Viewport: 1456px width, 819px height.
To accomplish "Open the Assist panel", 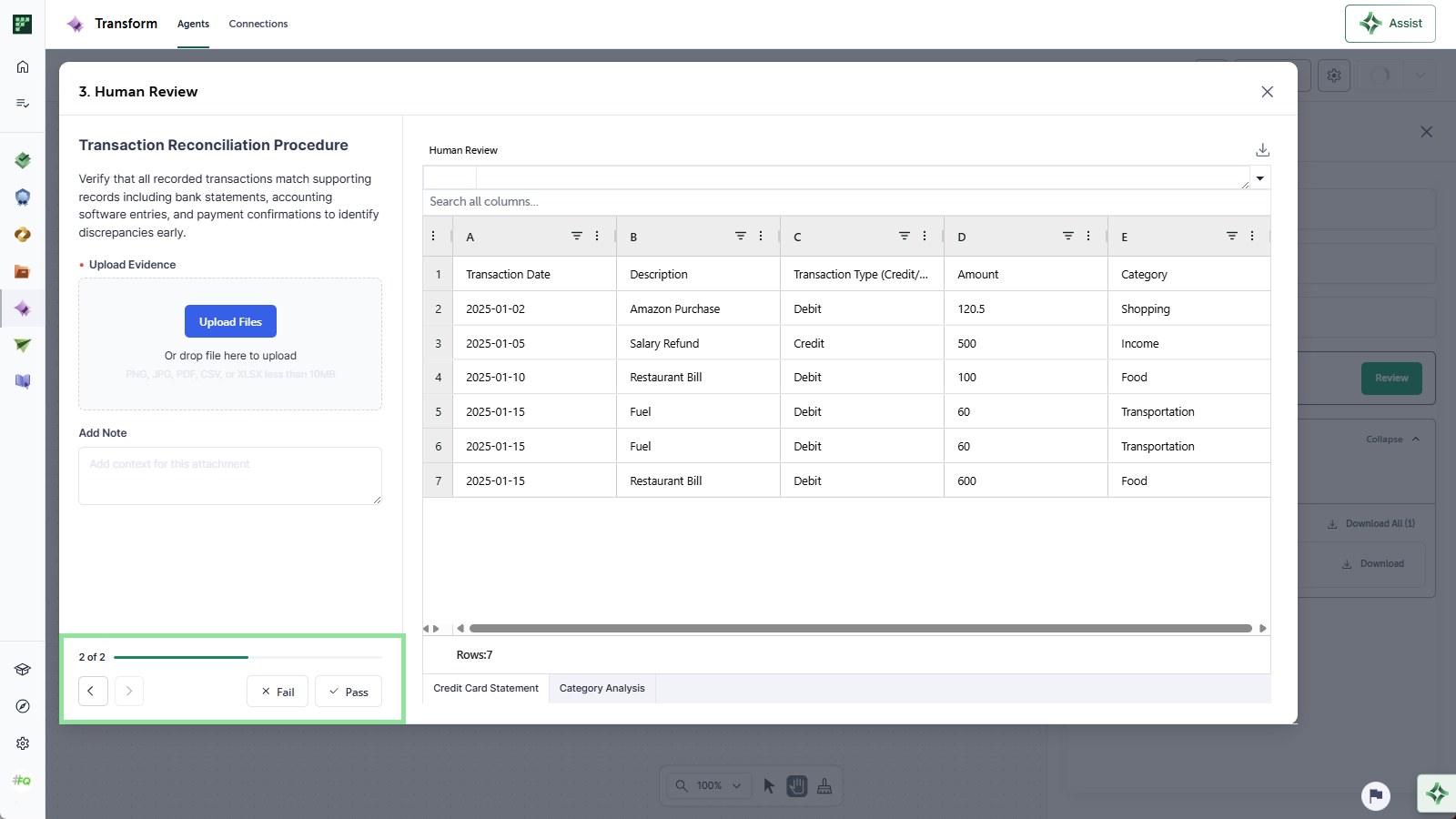I will tap(1390, 24).
